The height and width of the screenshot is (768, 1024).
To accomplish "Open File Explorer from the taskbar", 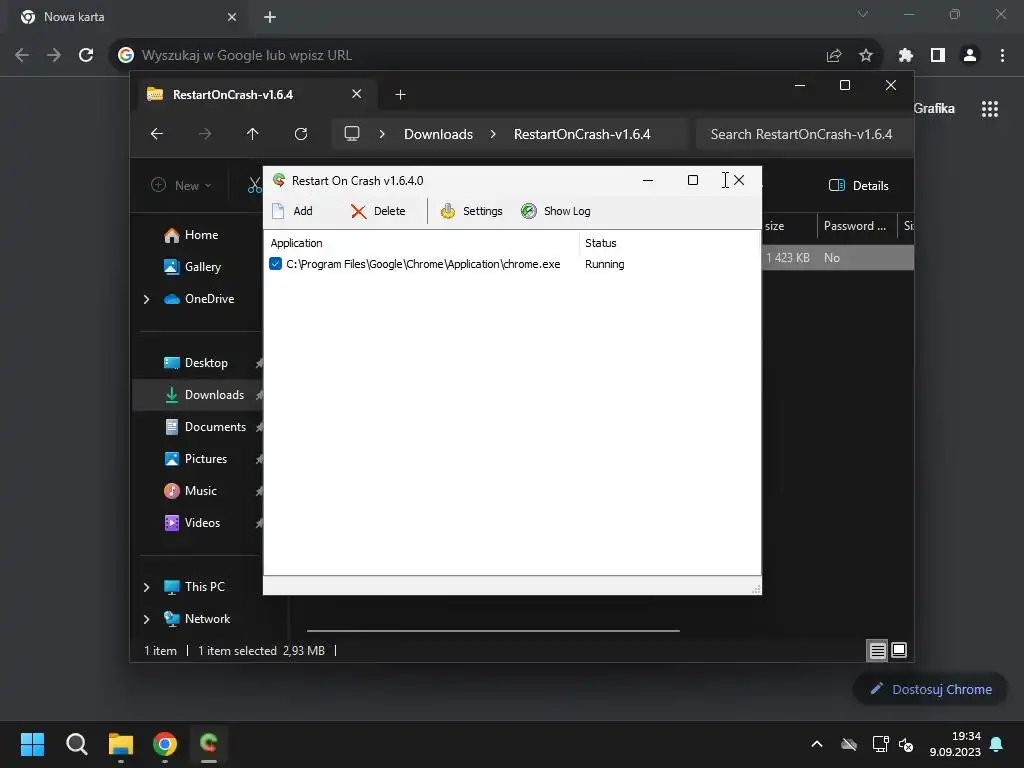I will coord(121,744).
